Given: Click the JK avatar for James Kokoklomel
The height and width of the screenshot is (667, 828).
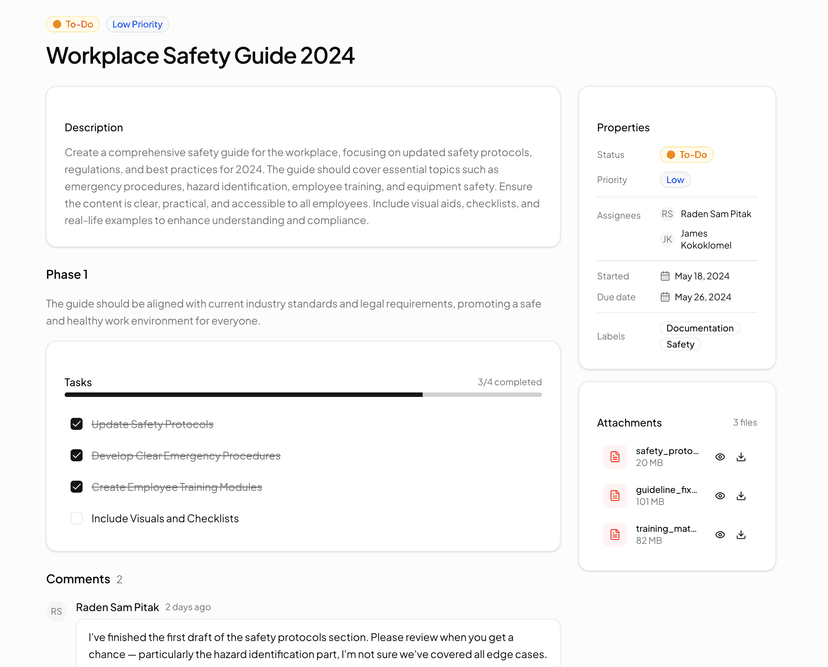Looking at the screenshot, I should pos(667,239).
